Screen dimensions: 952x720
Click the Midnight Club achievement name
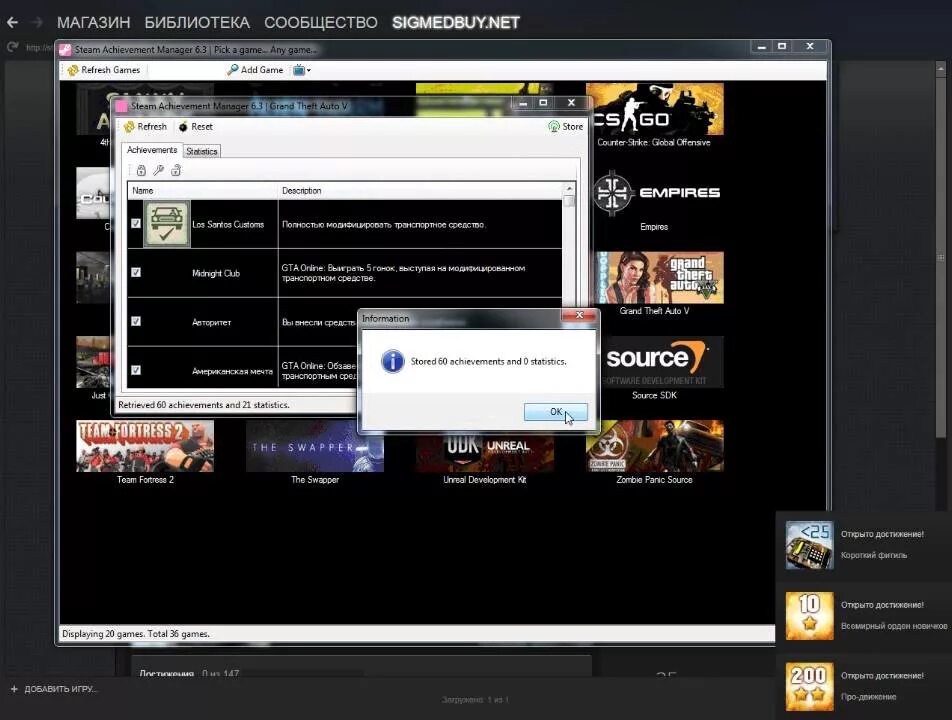pos(216,273)
